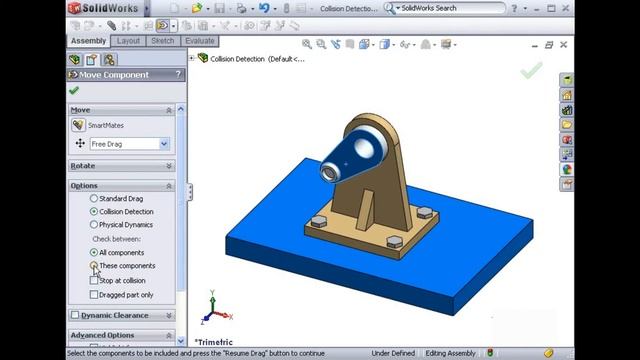Collapse the Advanced Options section chevron
Viewport: 640px width, 360px height.
[x=169, y=335]
